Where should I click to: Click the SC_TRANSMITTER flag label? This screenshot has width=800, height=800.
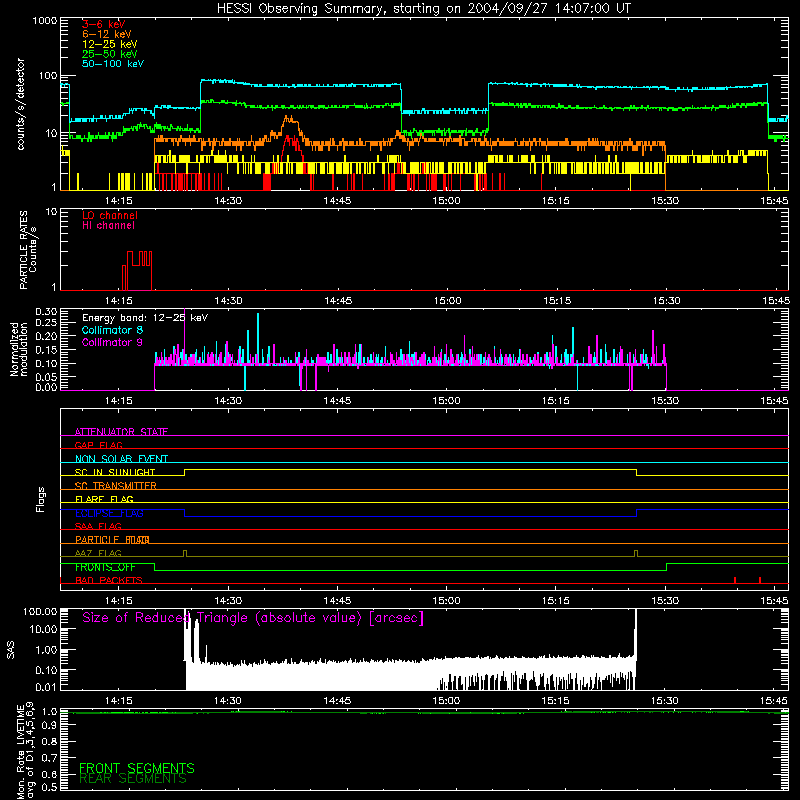click(116, 485)
